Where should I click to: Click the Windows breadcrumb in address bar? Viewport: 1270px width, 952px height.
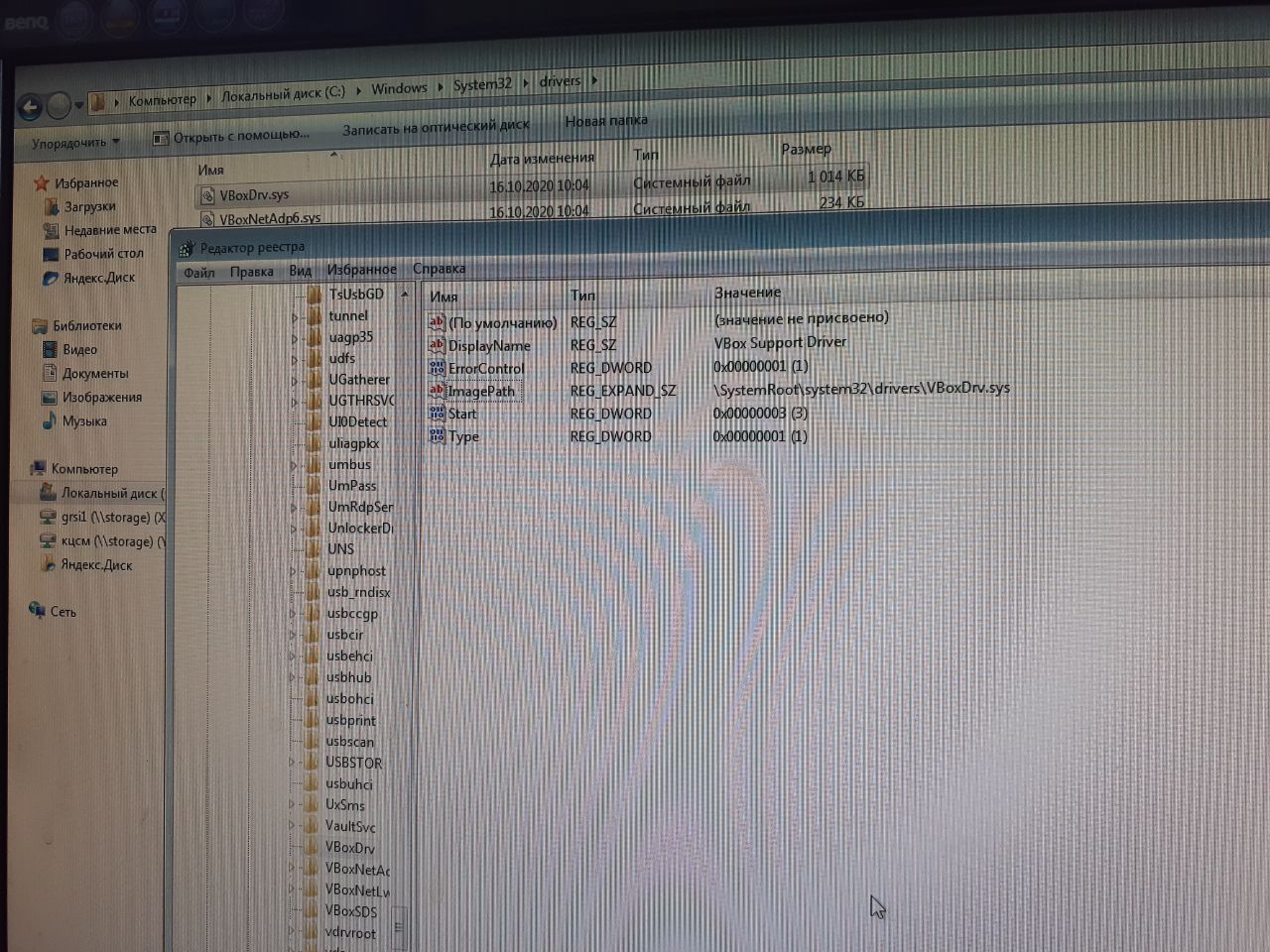tap(399, 88)
